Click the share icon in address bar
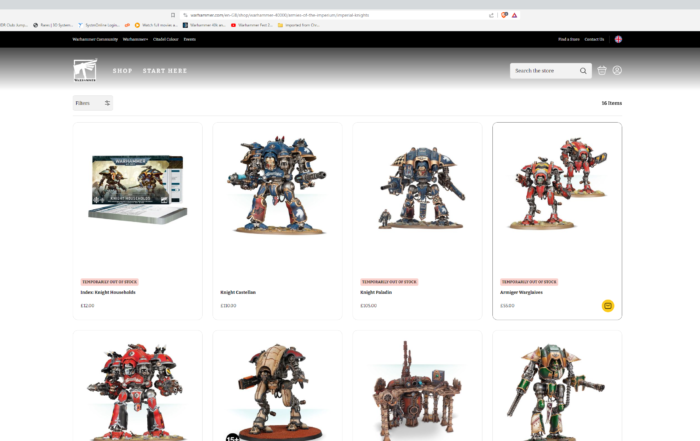Image resolution: width=700 pixels, height=441 pixels. pos(492,15)
